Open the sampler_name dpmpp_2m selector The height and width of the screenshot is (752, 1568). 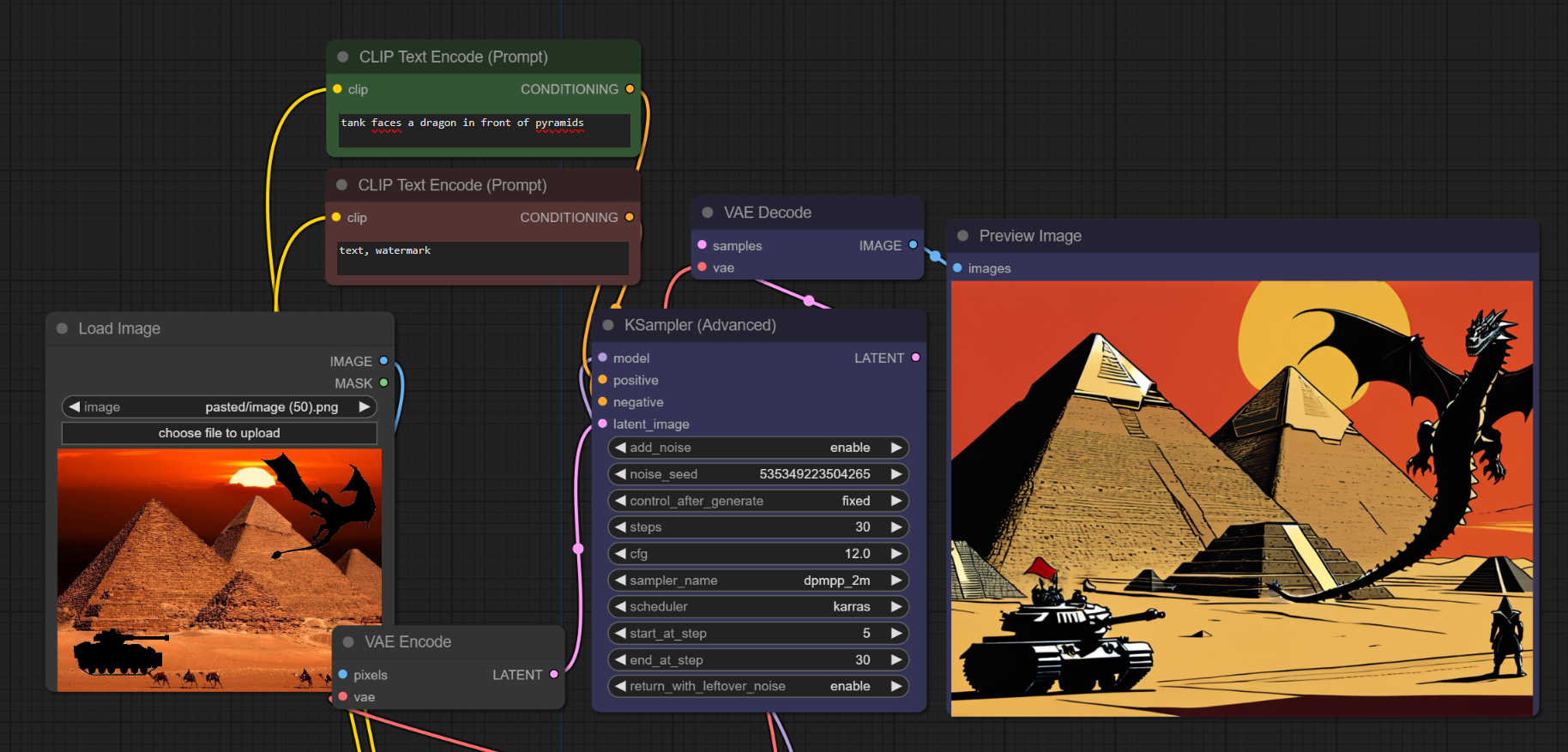coord(758,581)
